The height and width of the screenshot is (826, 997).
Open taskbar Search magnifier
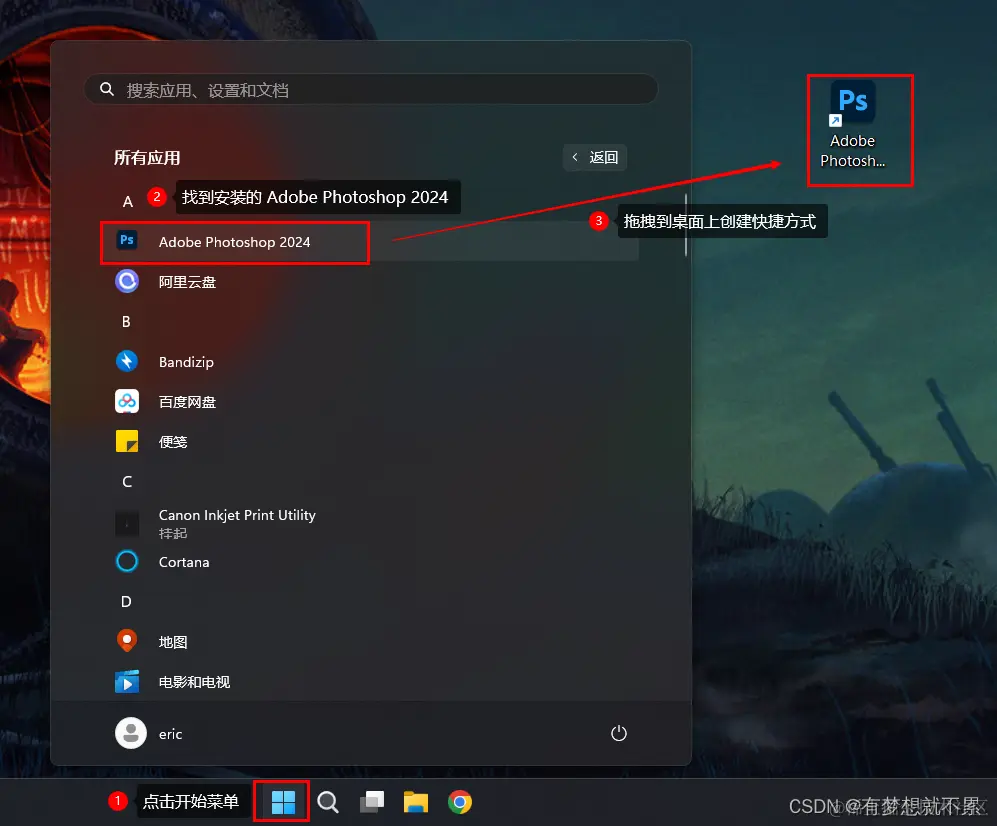point(328,802)
